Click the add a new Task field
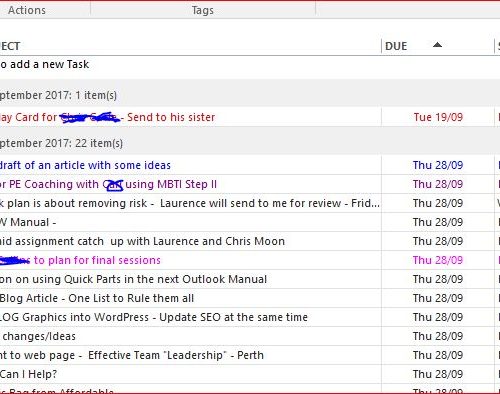Screen dimensions: 500x394 pyautogui.click(x=191, y=64)
